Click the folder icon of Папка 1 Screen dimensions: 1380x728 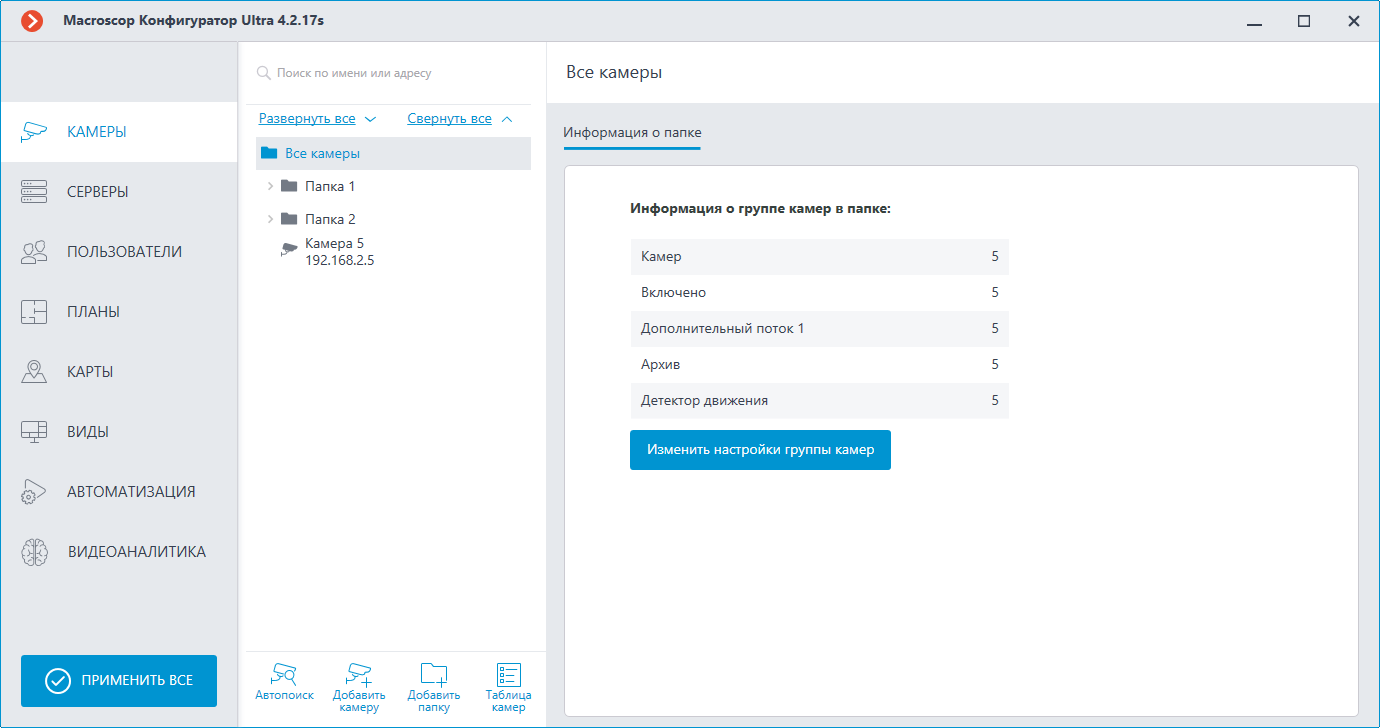289,186
